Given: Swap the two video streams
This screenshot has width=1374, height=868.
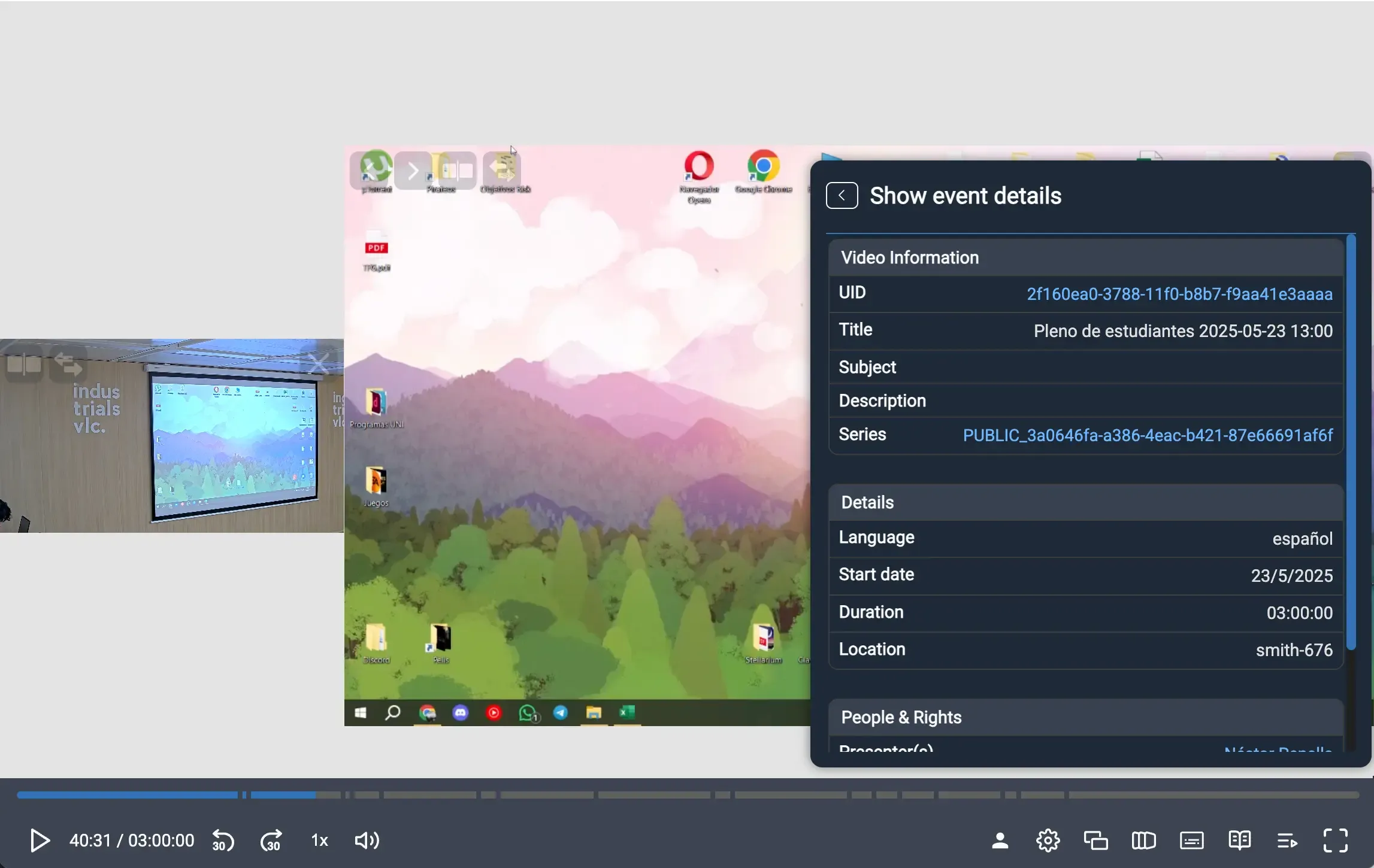Looking at the screenshot, I should 1095,840.
